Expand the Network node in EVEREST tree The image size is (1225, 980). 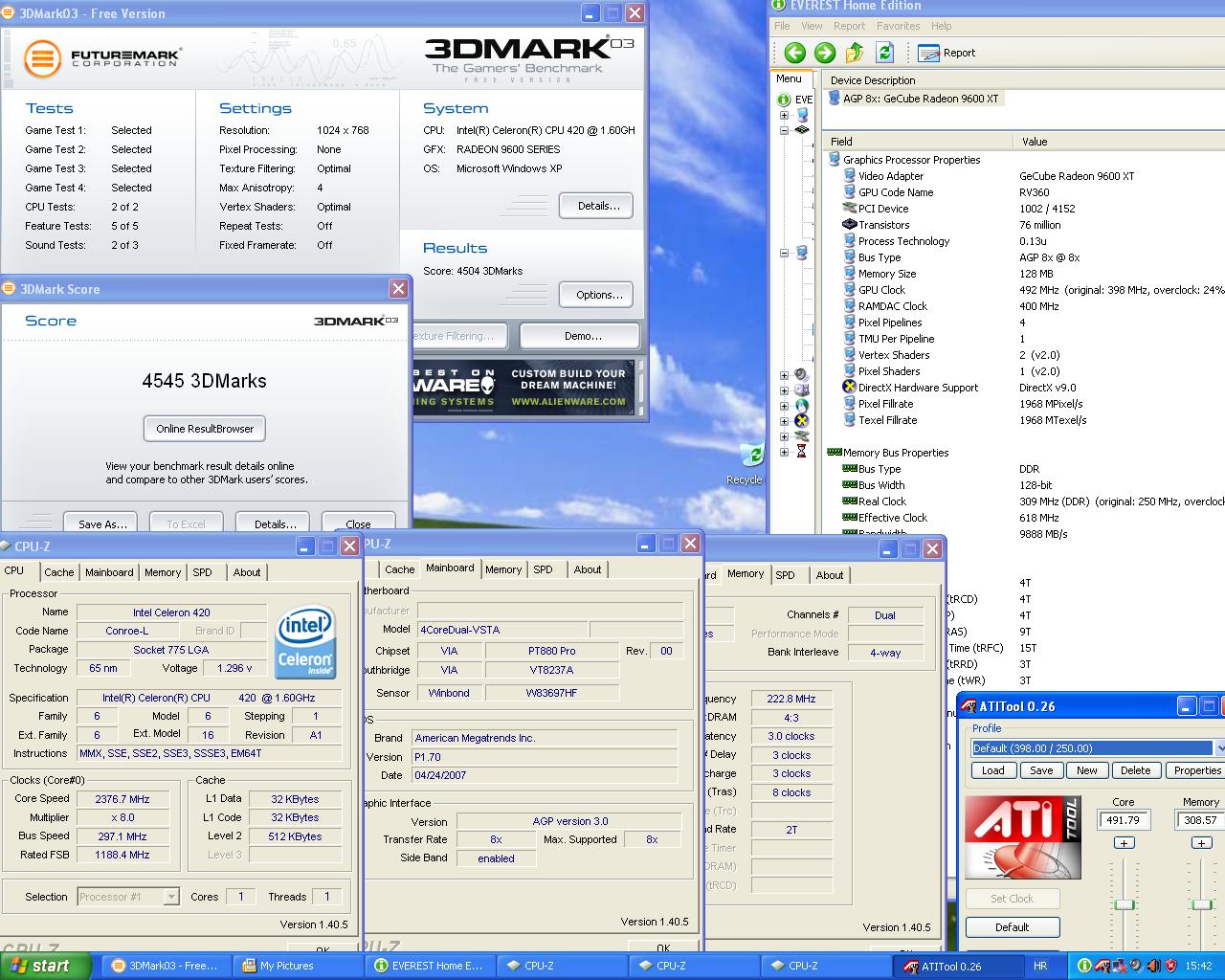tap(785, 406)
